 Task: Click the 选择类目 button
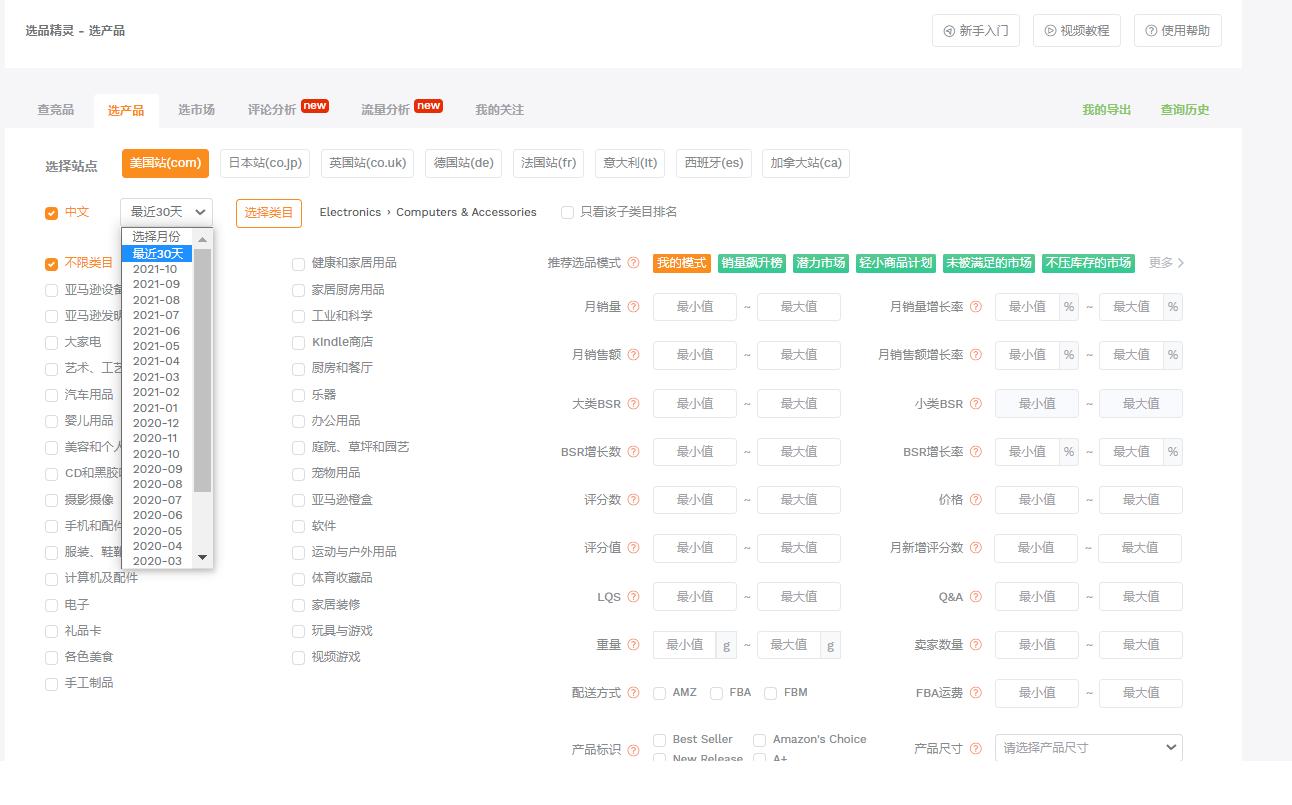(x=266, y=212)
